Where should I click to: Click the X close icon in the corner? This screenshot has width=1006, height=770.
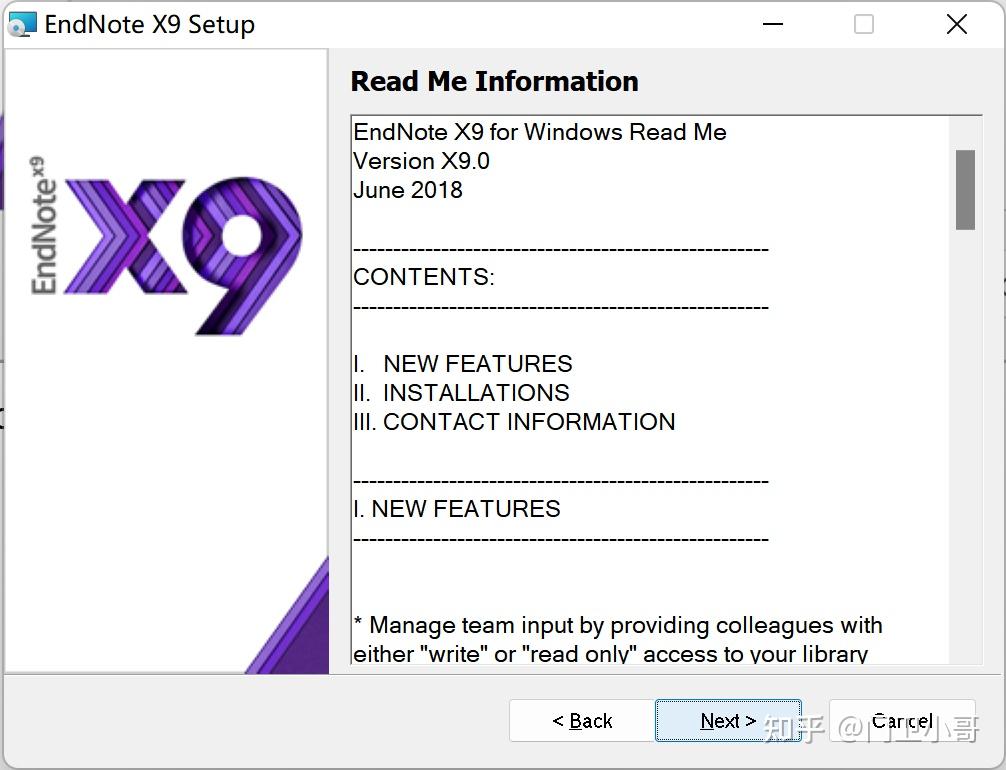click(956, 23)
